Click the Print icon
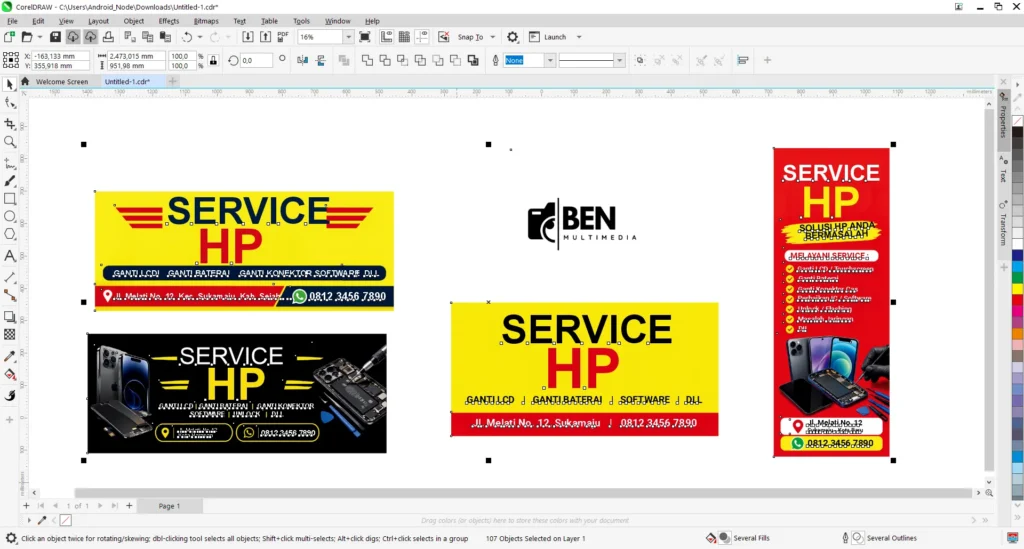 (108, 37)
